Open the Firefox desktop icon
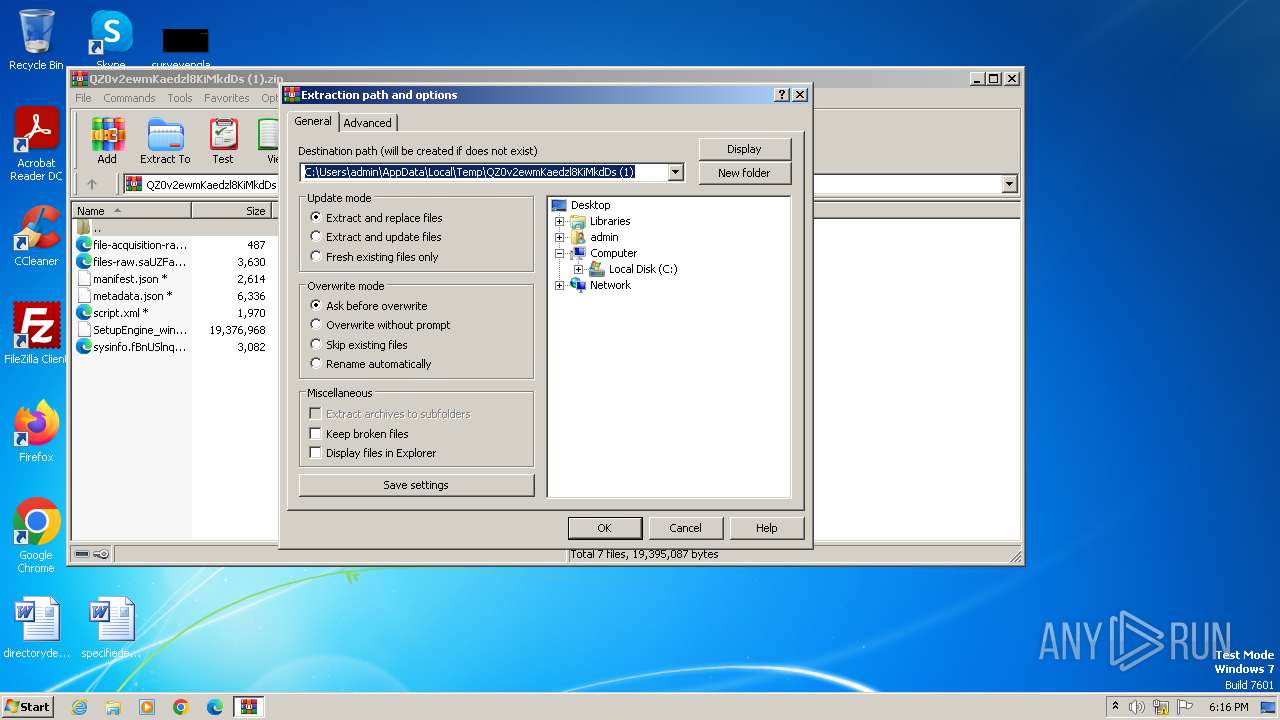Viewport: 1280px width, 720px height. [x=36, y=432]
